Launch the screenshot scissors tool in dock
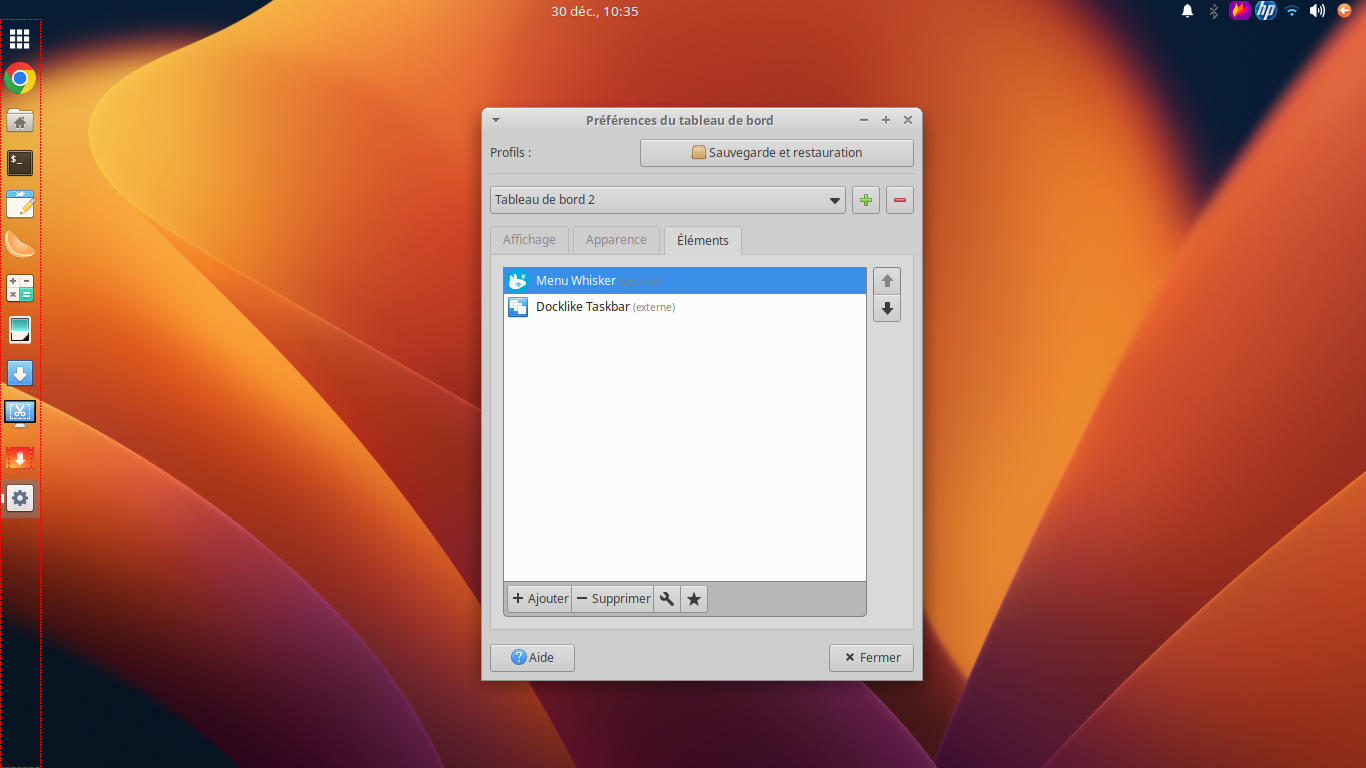The height and width of the screenshot is (768, 1366). [20, 413]
